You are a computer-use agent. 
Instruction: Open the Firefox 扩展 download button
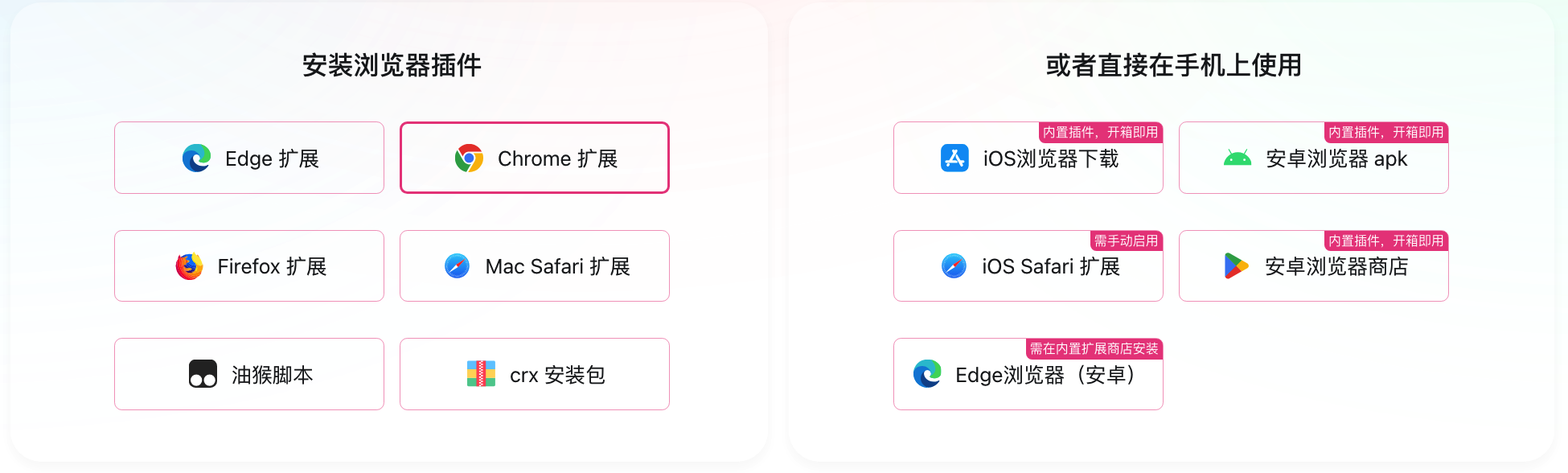(249, 266)
